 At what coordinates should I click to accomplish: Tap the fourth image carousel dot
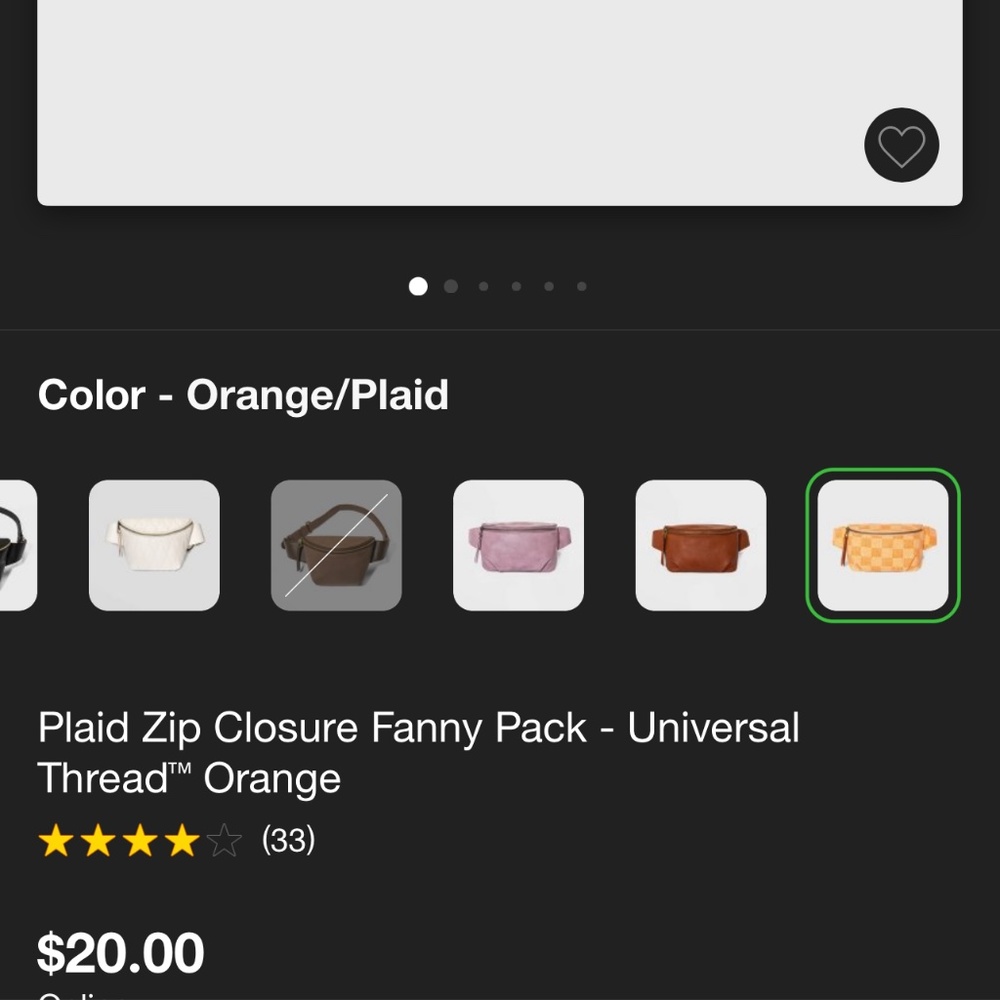(x=516, y=286)
